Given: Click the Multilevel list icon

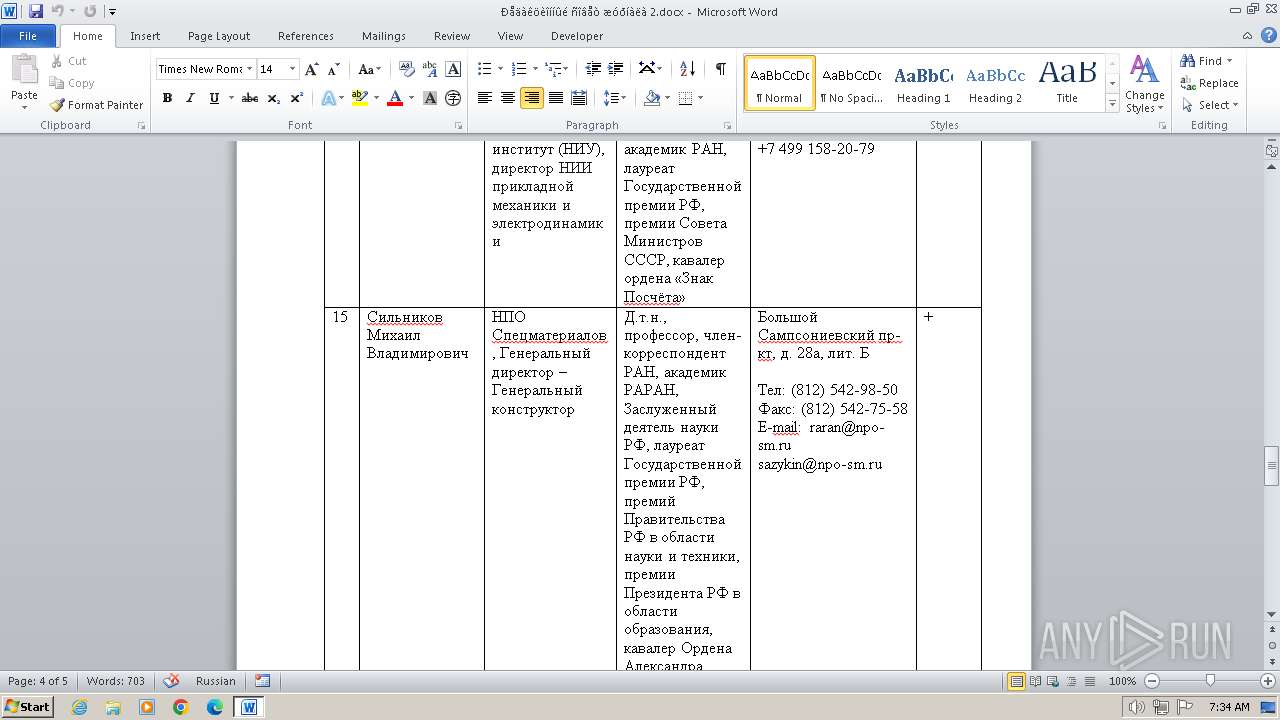Looking at the screenshot, I should coord(553,69).
